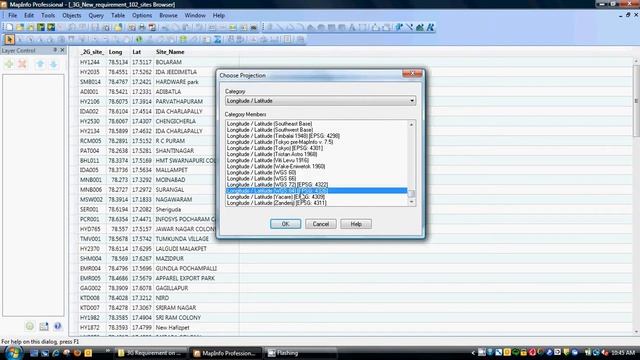640x360 pixels.
Task: Open the Options menu
Action: click(x=142, y=15)
